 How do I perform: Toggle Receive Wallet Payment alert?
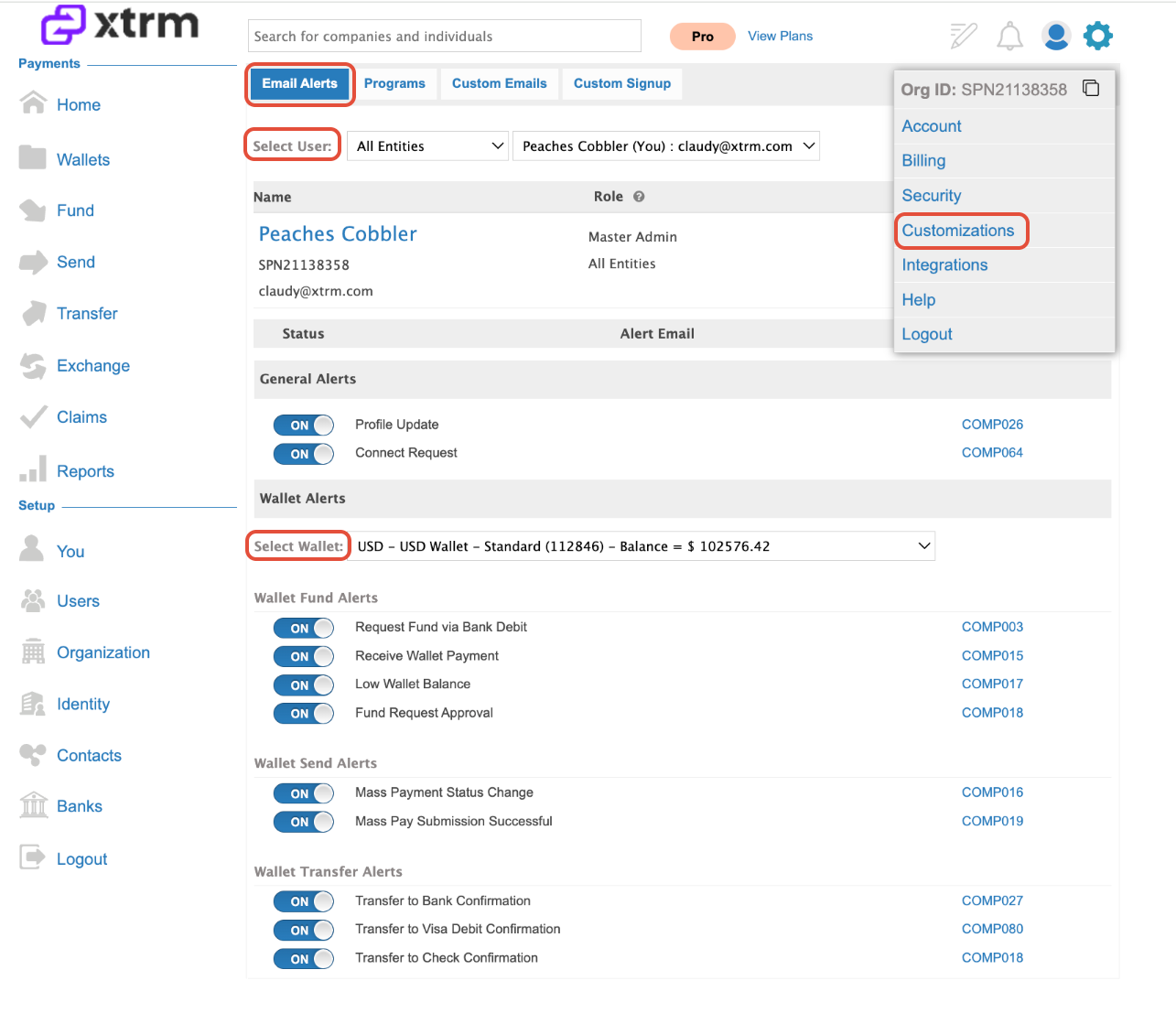(304, 657)
